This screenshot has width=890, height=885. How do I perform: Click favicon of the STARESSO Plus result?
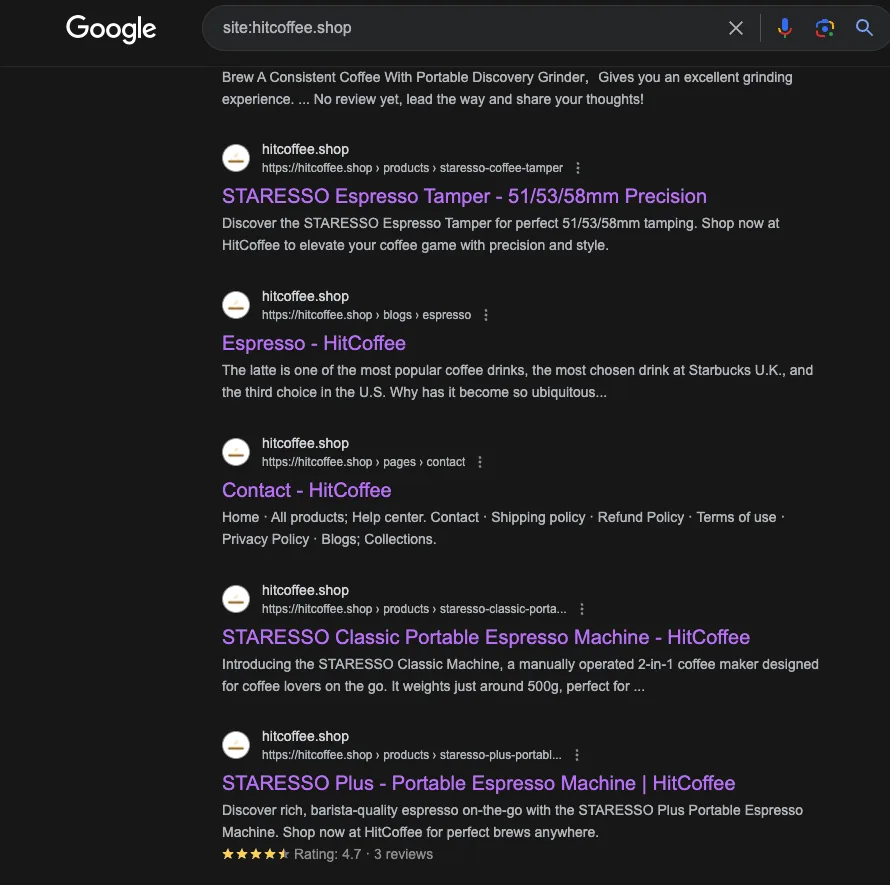[x=236, y=745]
